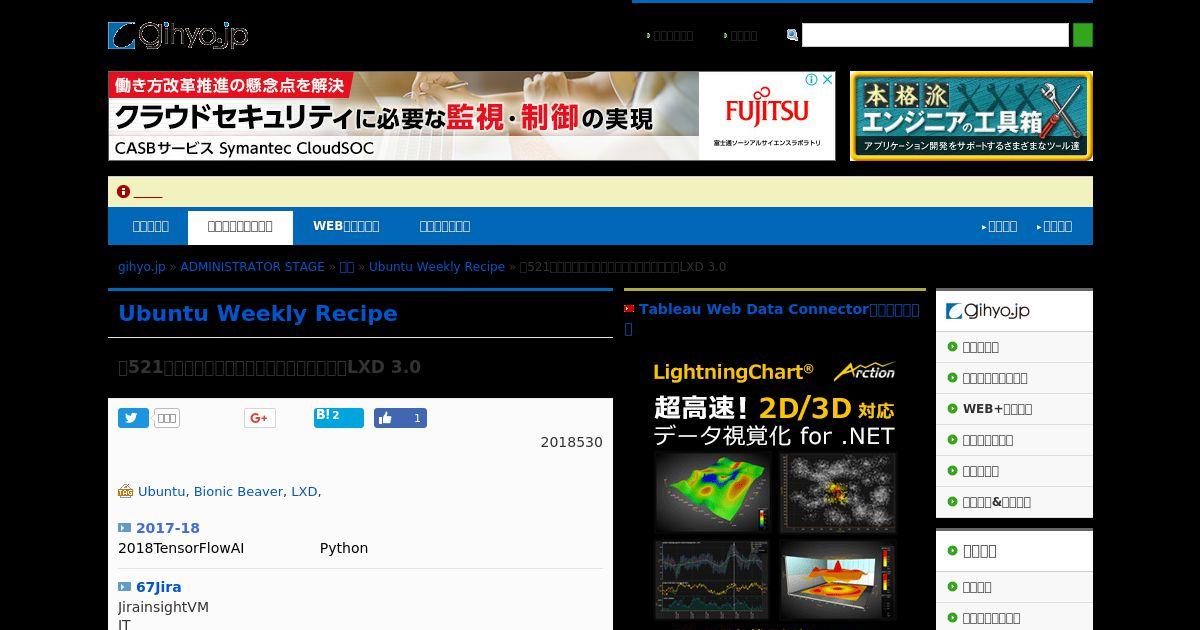Viewport: 1200px width, 630px height.
Task: Click the Ubuntu Weekly Recipe section heading
Action: (258, 313)
